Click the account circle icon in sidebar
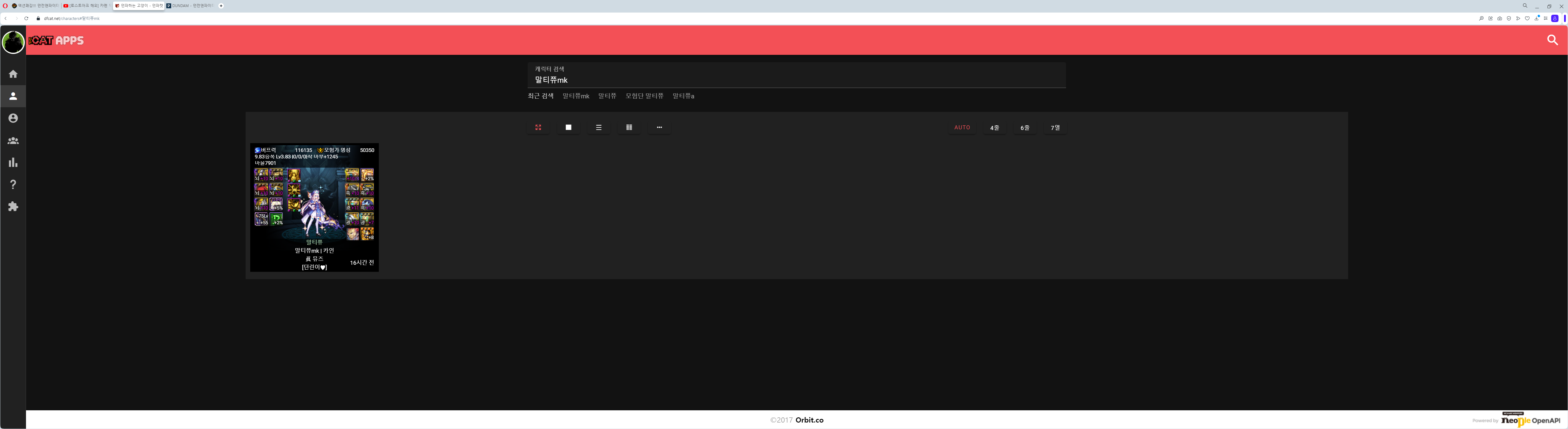This screenshot has width=1568, height=429. click(13, 118)
